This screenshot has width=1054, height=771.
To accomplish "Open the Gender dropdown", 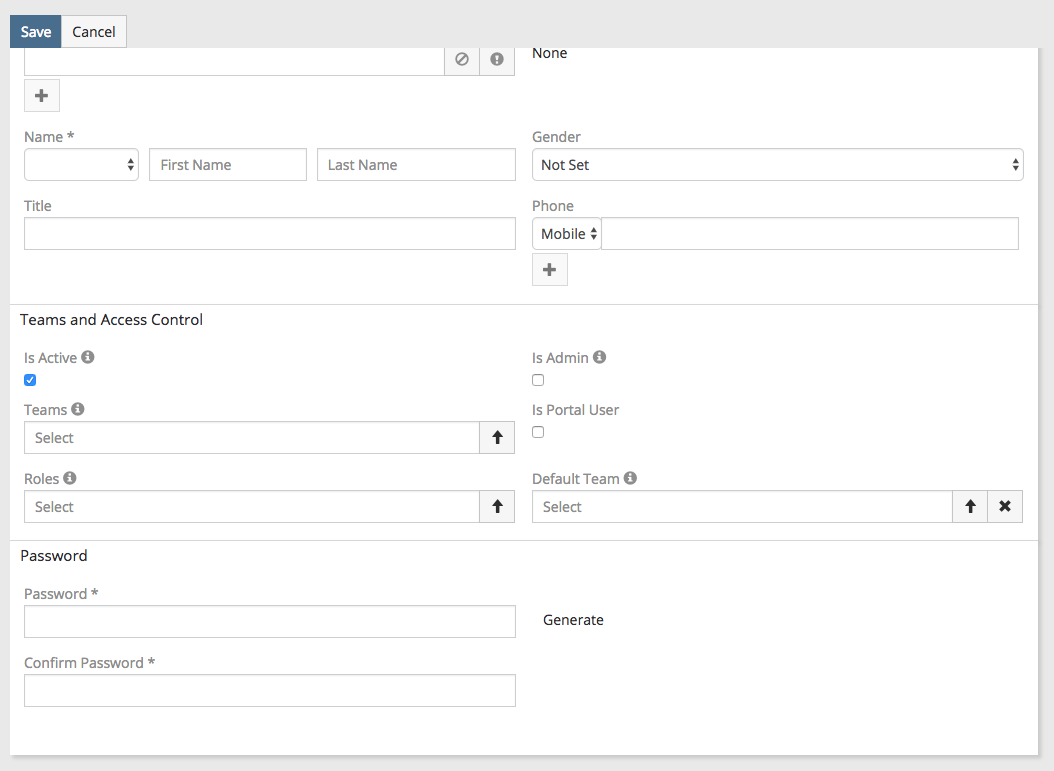I will [777, 165].
